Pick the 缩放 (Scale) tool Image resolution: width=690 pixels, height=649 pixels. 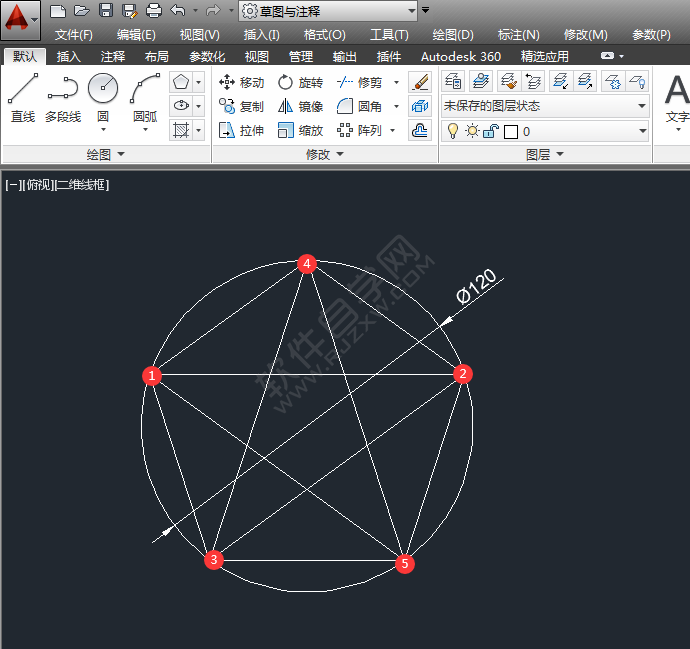[x=300, y=130]
